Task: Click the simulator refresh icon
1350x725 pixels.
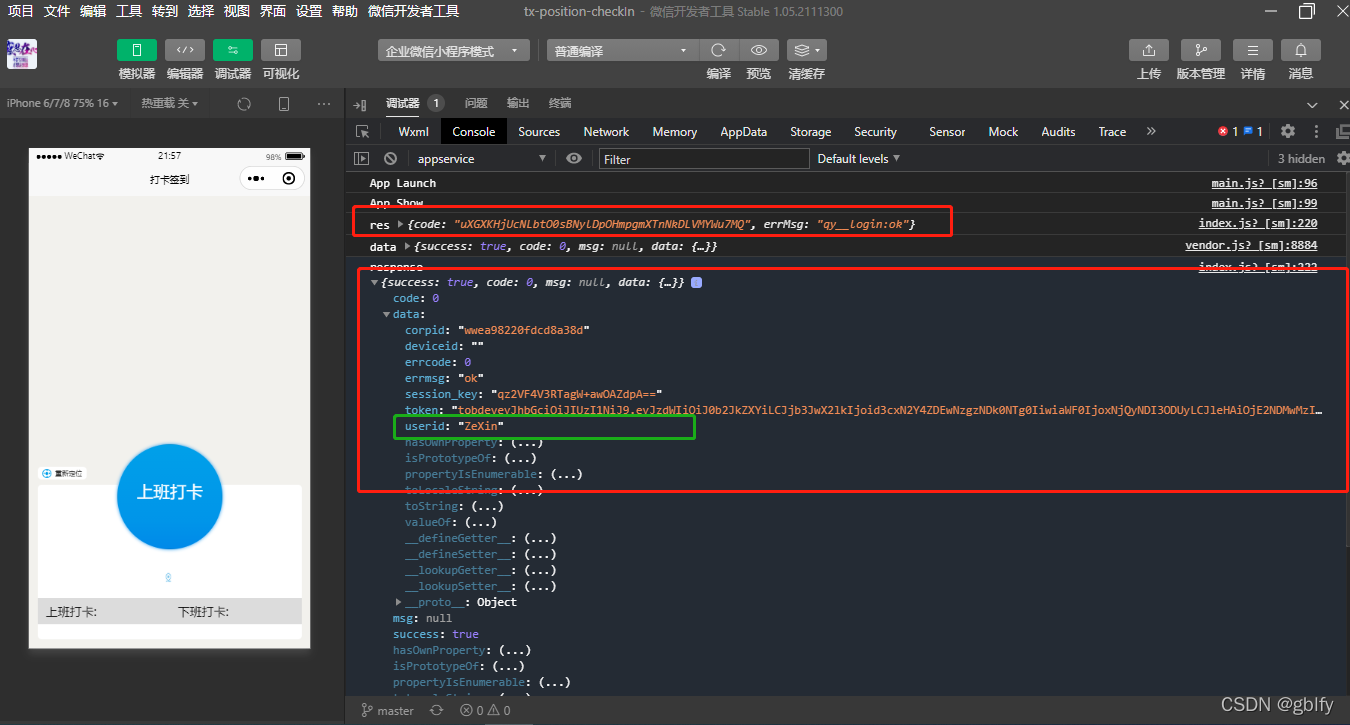Action: click(244, 103)
